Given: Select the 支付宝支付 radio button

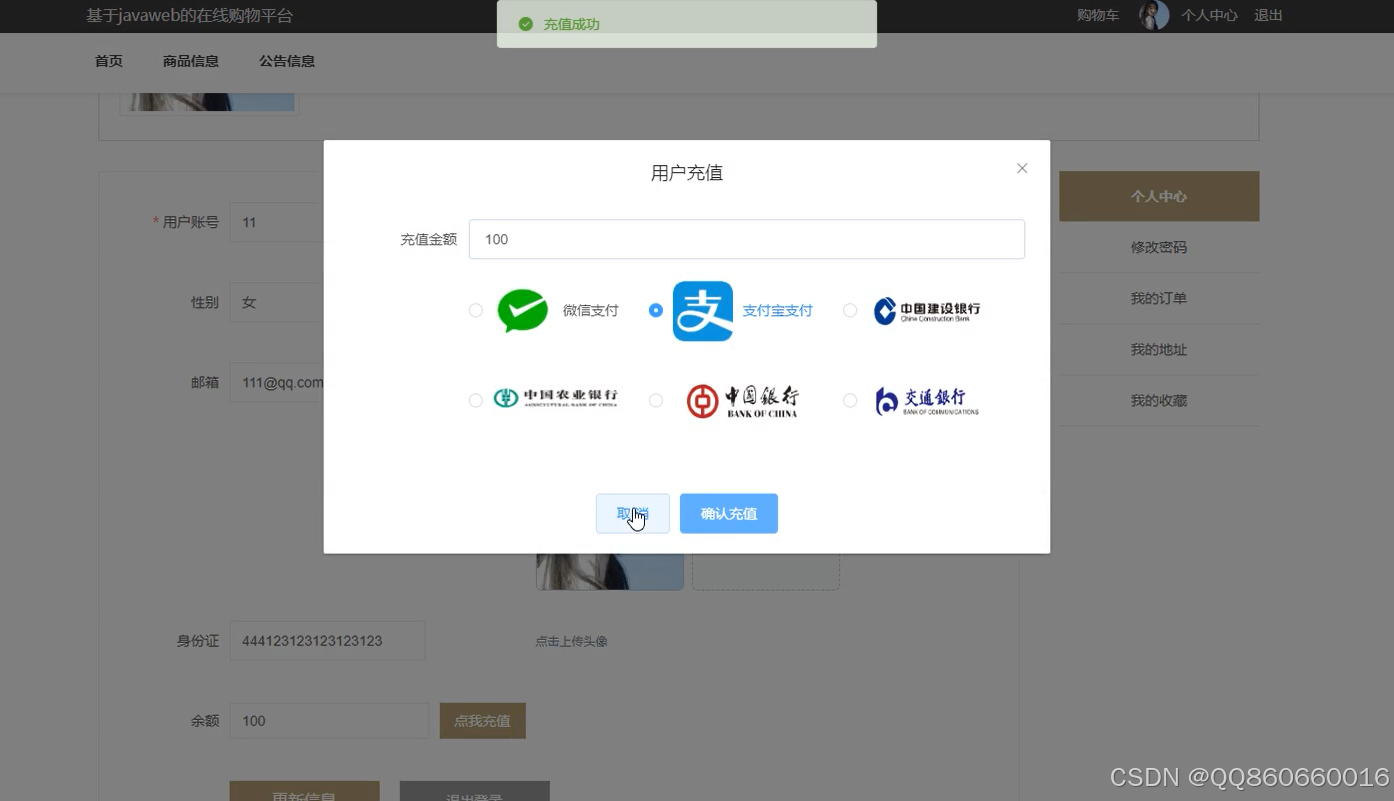Looking at the screenshot, I should pos(656,311).
